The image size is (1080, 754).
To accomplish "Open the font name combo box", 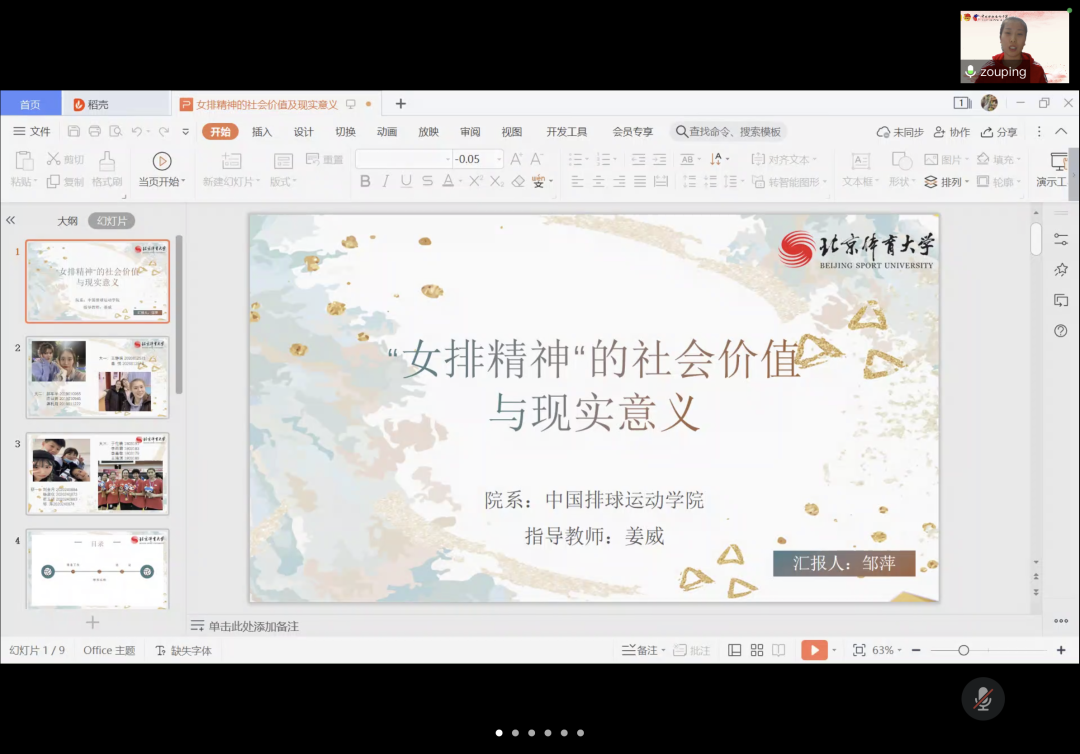I will tap(404, 159).
